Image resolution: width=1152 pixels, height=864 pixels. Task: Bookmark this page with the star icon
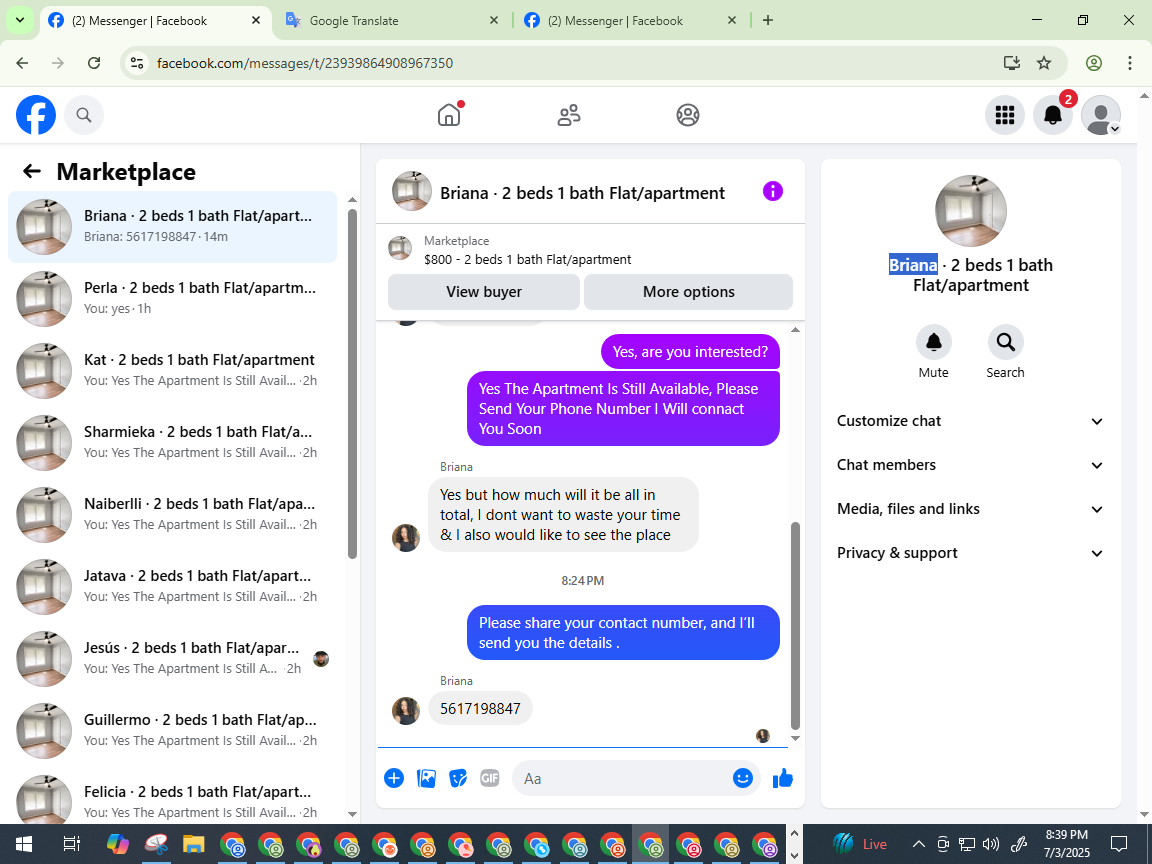pos(1043,63)
